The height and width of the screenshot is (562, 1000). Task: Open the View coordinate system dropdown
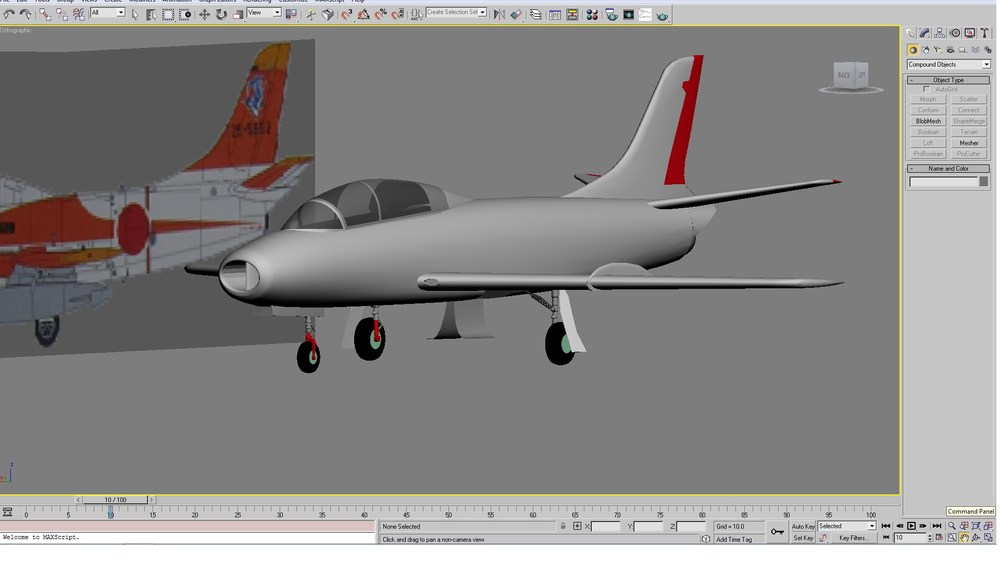(264, 13)
